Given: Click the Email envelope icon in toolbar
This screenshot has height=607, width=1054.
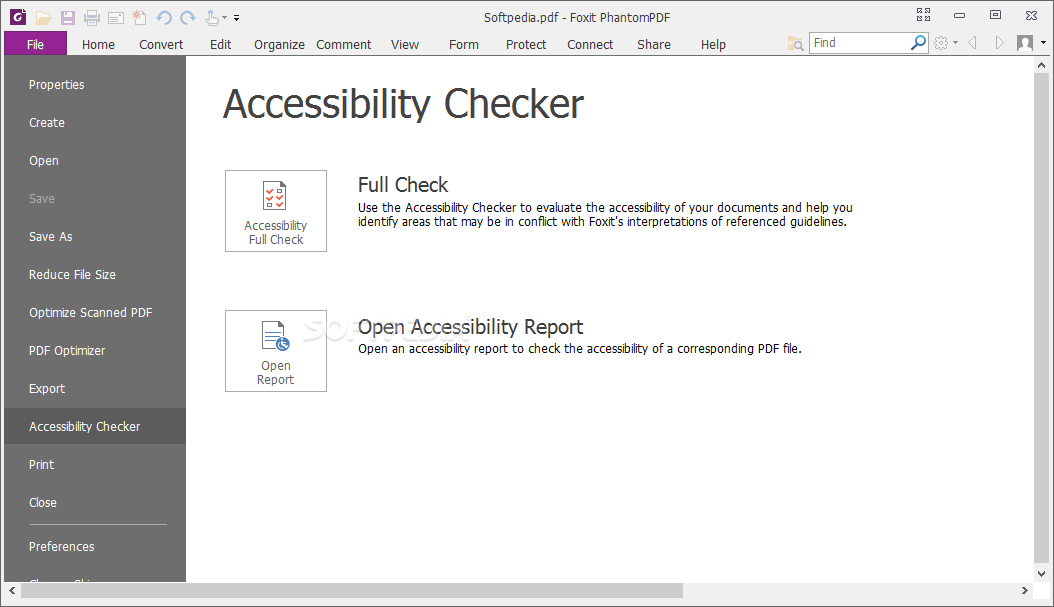Looking at the screenshot, I should pos(116,18).
